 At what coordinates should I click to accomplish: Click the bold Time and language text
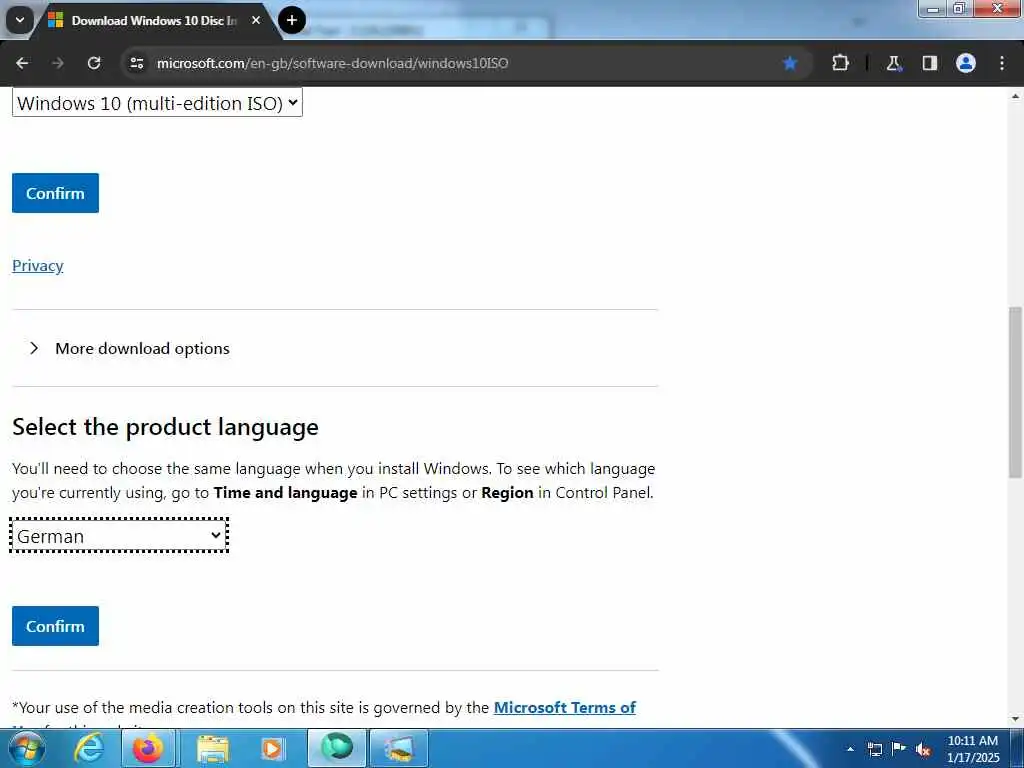pyautogui.click(x=285, y=492)
